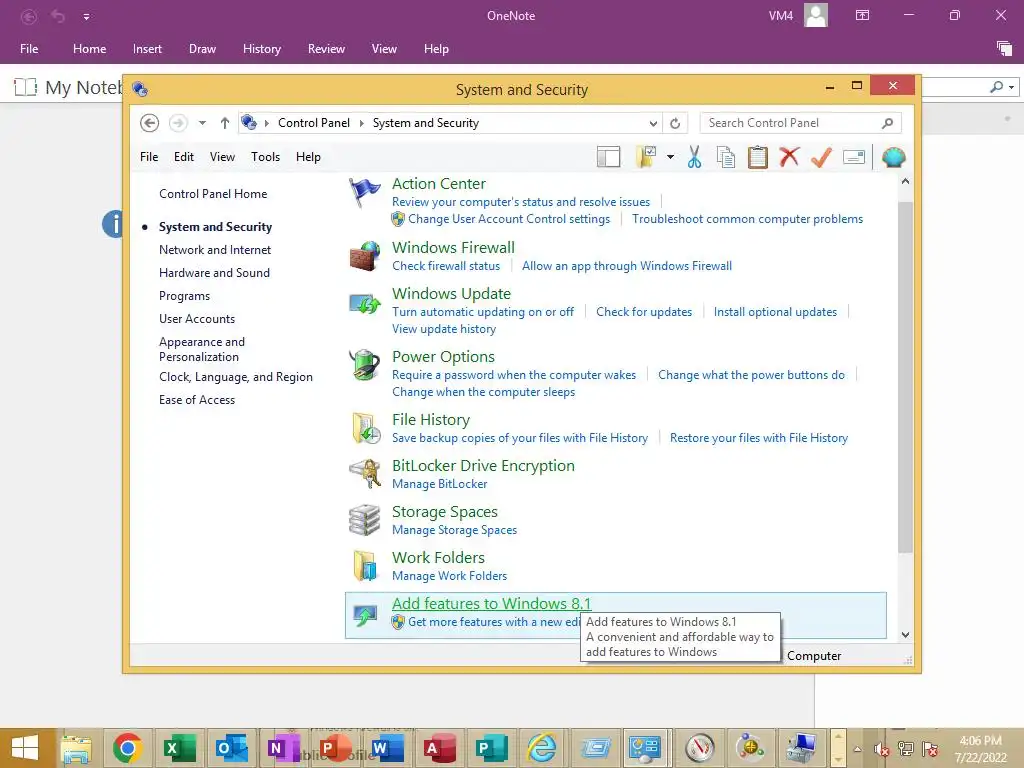Image resolution: width=1024 pixels, height=768 pixels.
Task: Click the email envelope toolbar icon
Action: [854, 157]
